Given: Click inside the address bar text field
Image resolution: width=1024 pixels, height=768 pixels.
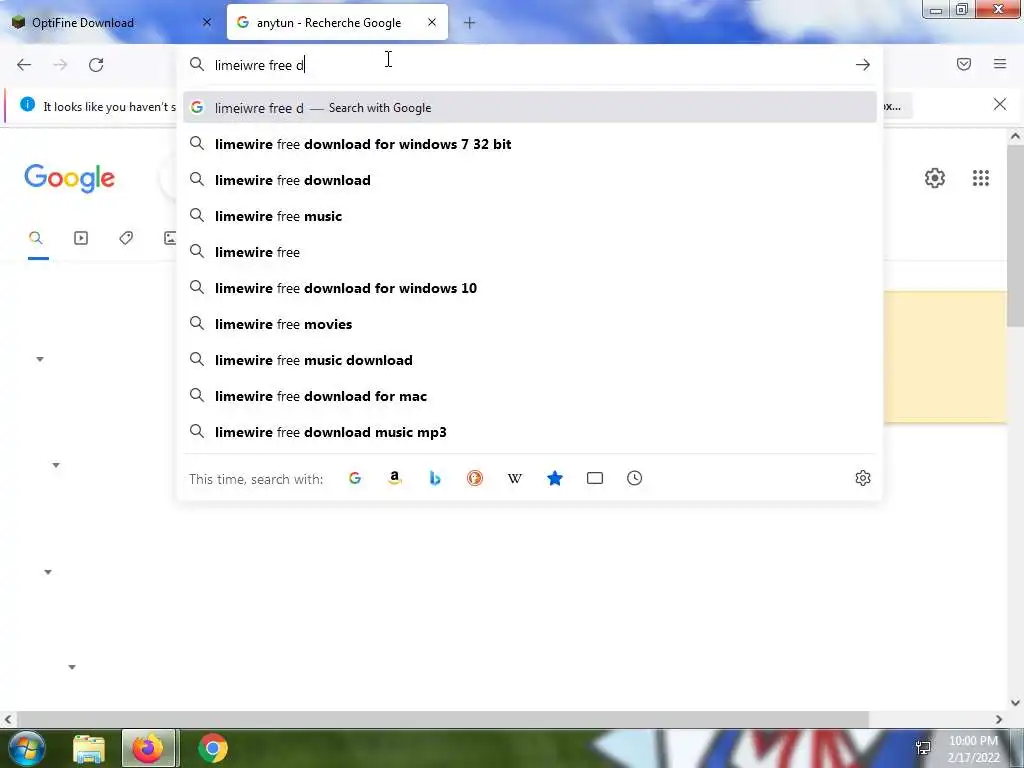Looking at the screenshot, I should tap(529, 65).
